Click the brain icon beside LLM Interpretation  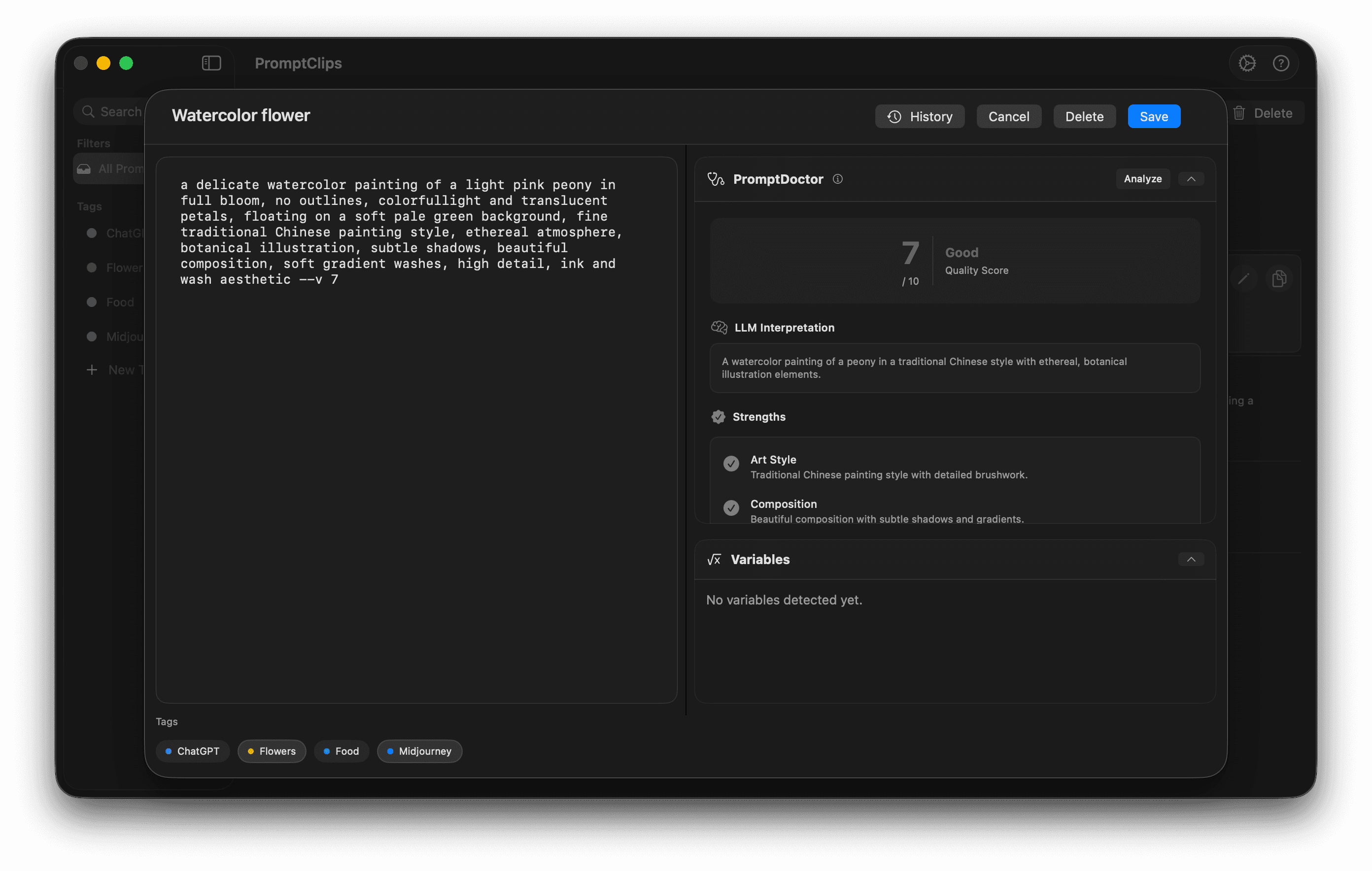tap(719, 328)
